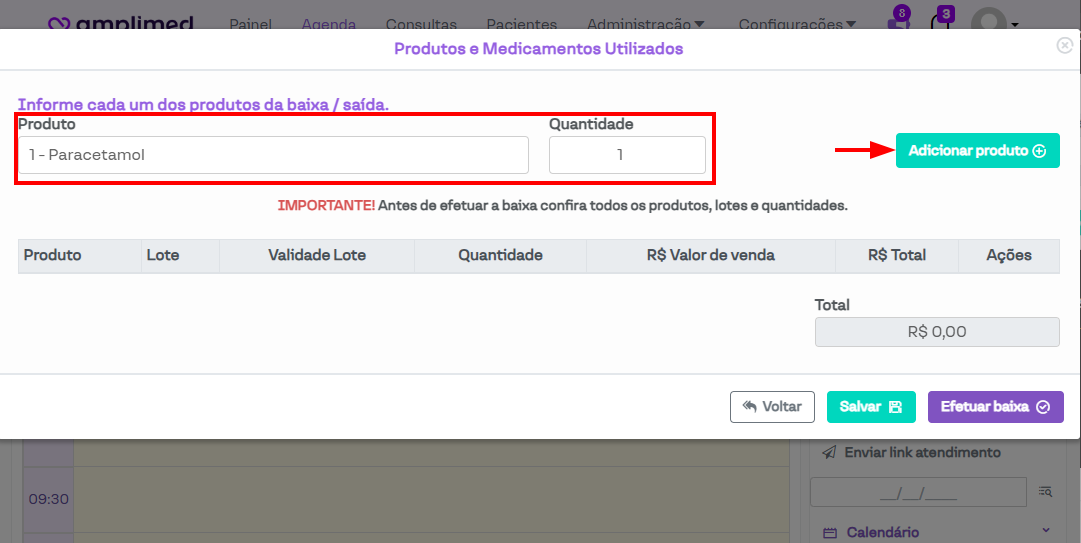
Task: Click the Produto field with Paracetamol
Action: pyautogui.click(x=273, y=155)
